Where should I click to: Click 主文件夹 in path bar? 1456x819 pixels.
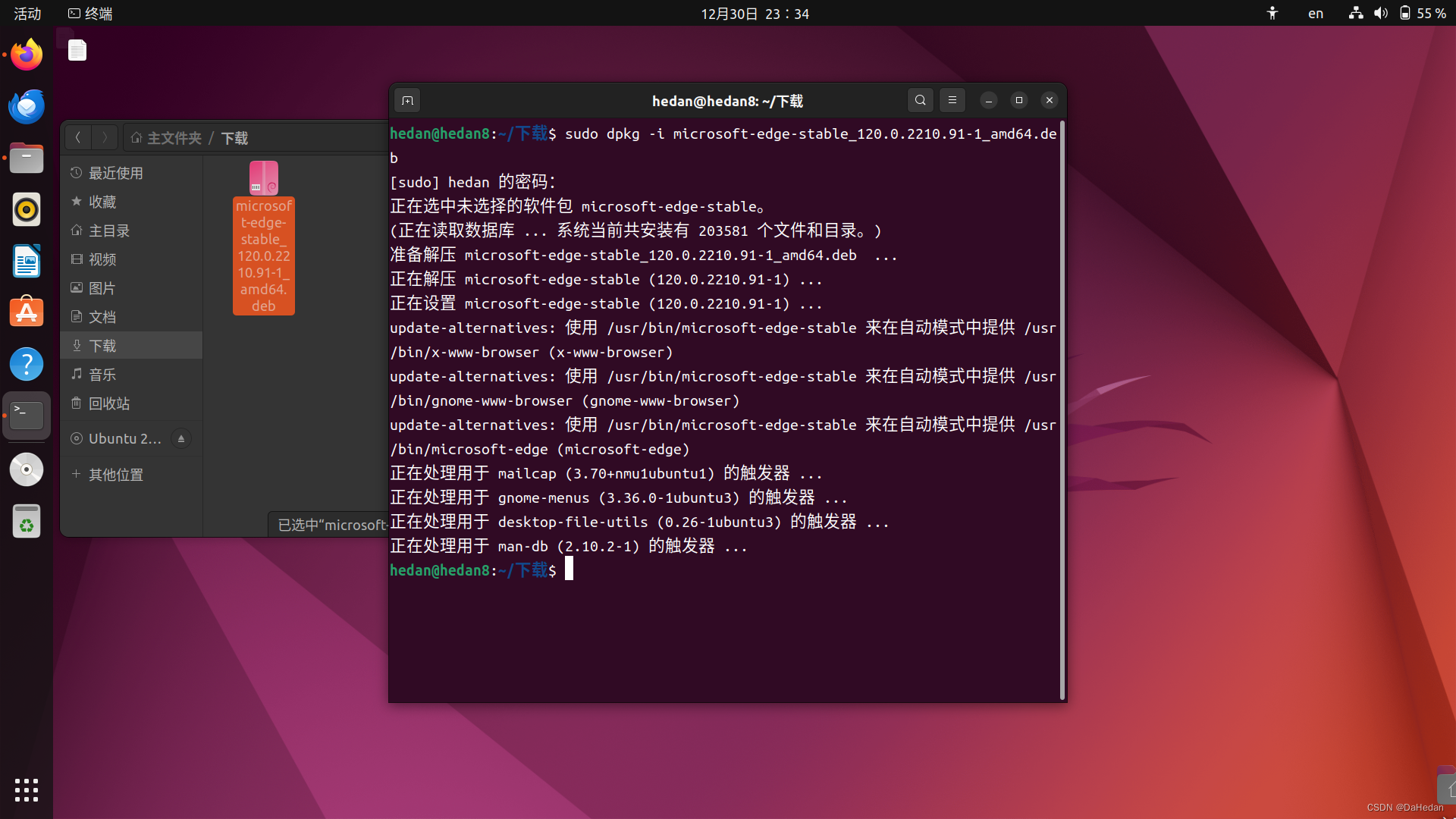[174, 138]
